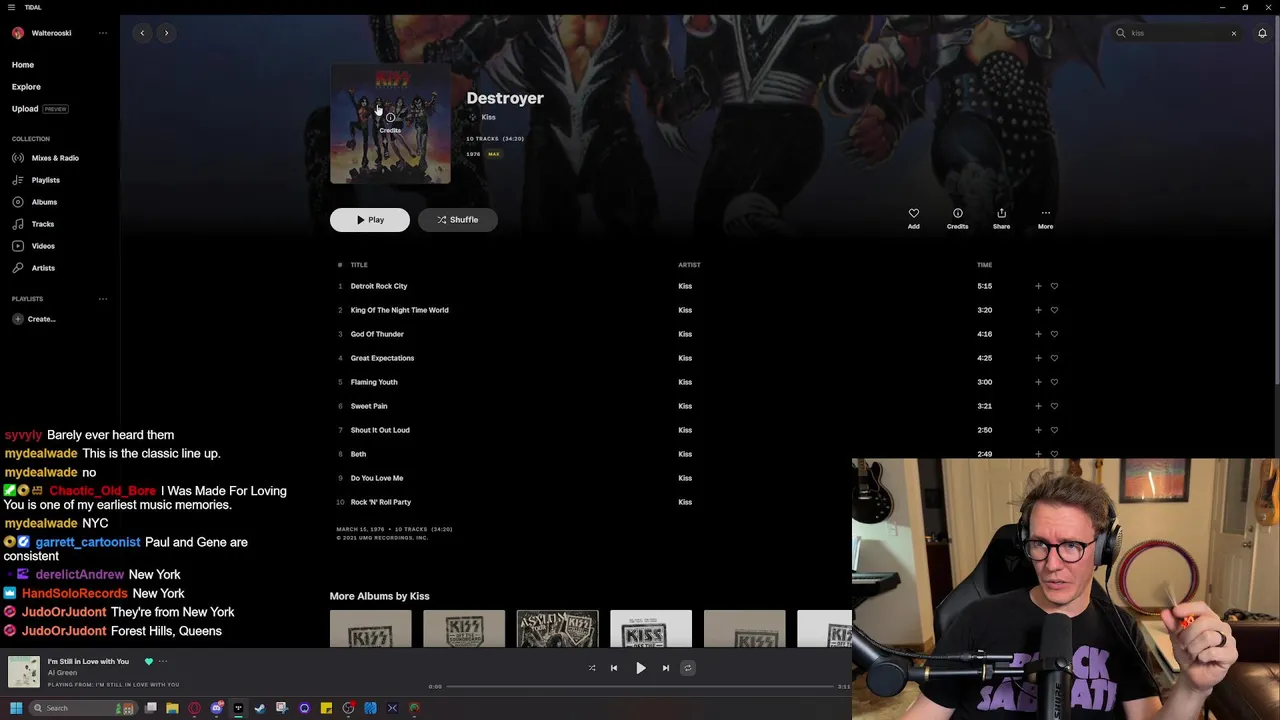
Task: Play the Destroyer album
Action: point(370,220)
